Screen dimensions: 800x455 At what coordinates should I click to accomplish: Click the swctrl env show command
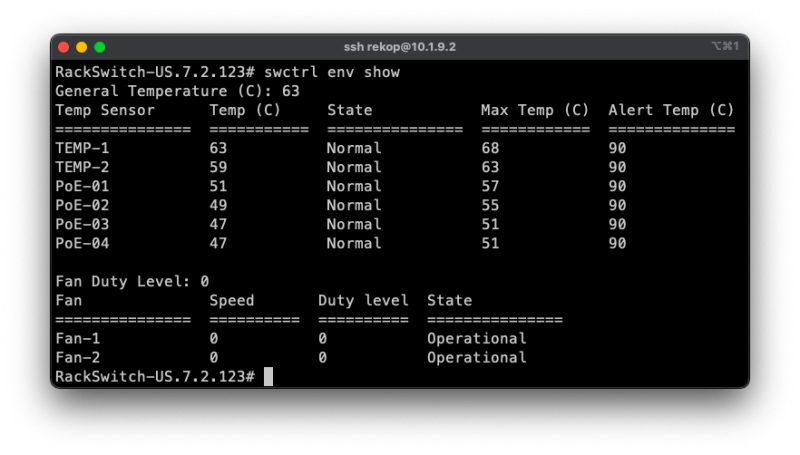pyautogui.click(x=332, y=72)
